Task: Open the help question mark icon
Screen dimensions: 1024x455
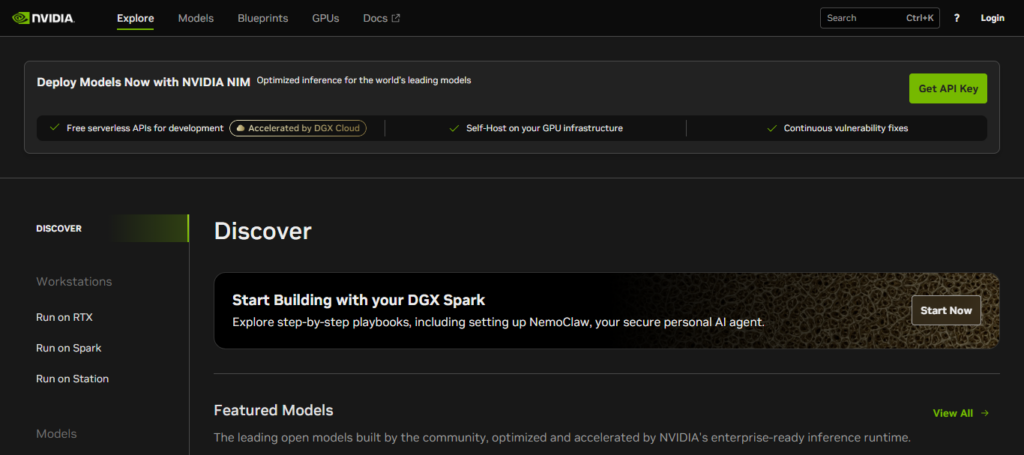Action: (957, 18)
